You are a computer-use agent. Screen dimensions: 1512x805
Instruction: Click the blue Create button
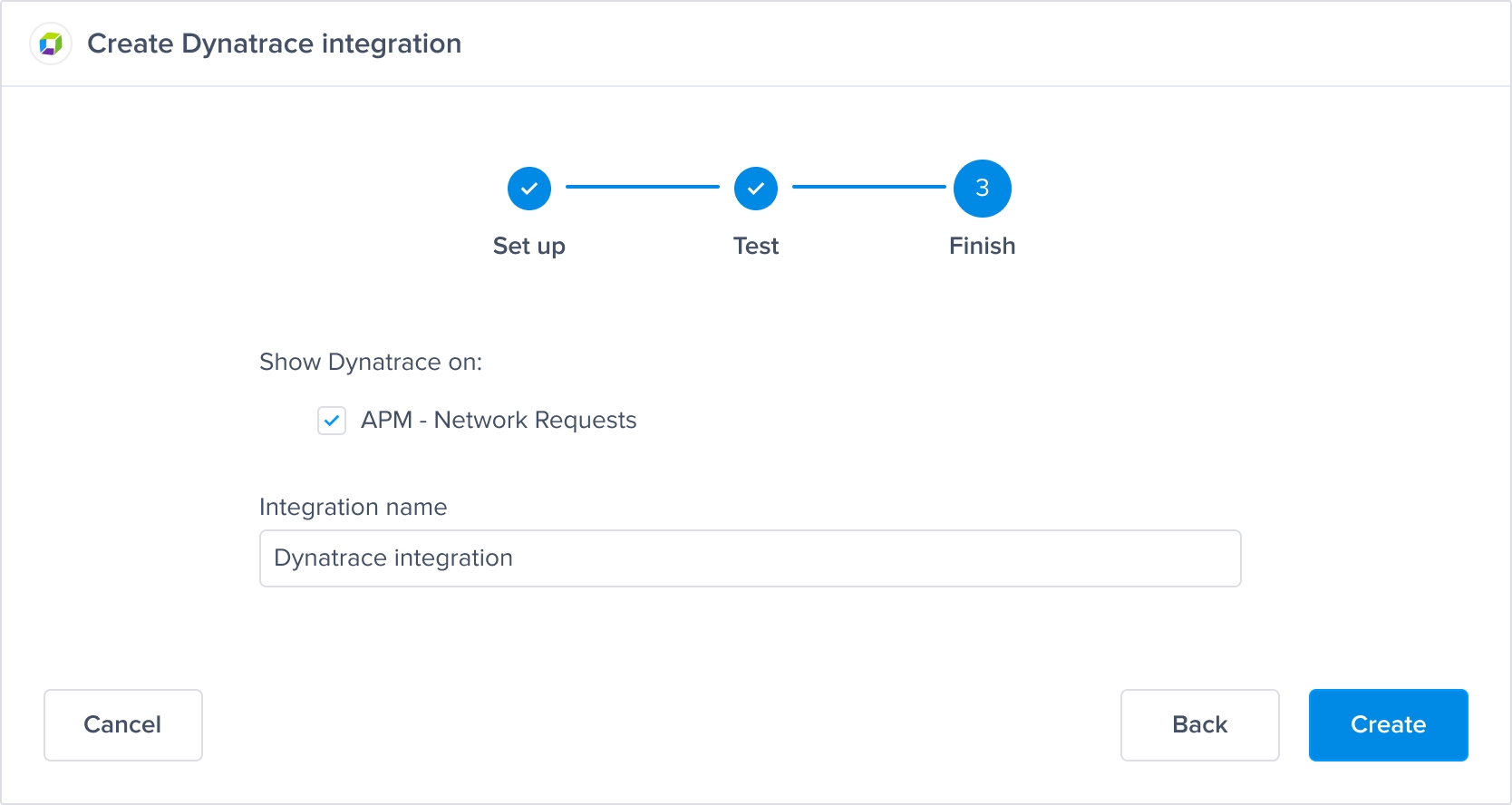(x=1388, y=725)
